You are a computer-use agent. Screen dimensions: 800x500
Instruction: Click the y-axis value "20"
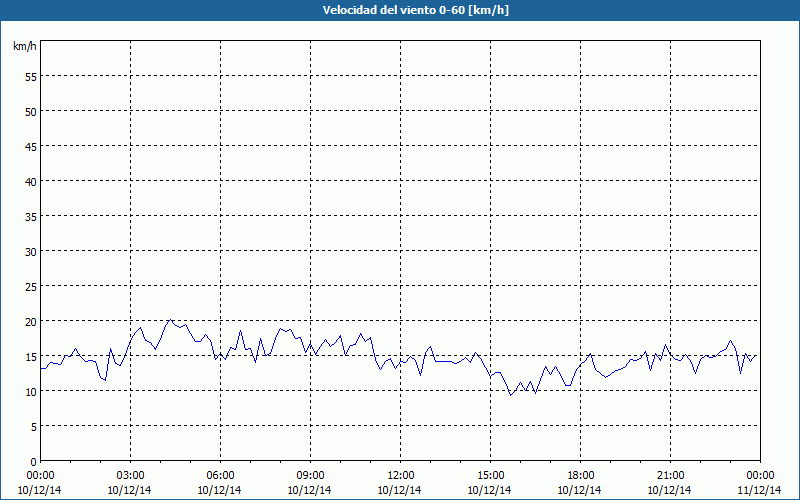pyautogui.click(x=31, y=322)
